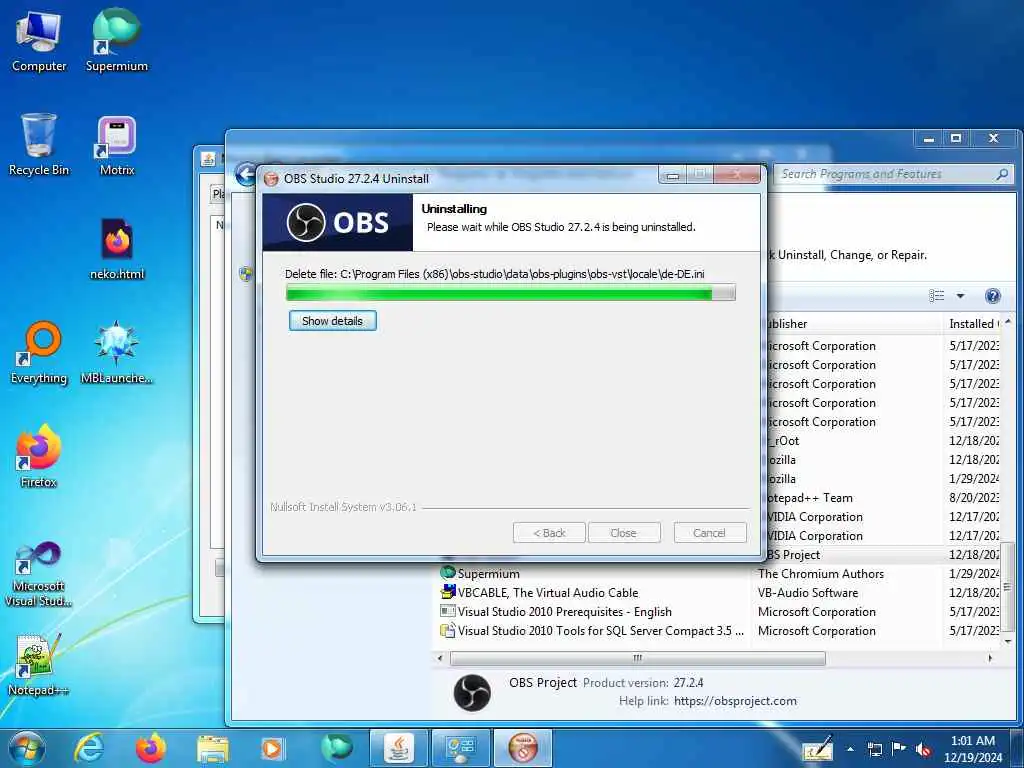The image size is (1024, 768).
Task: Select the Supermium program row
Action: coord(717,573)
